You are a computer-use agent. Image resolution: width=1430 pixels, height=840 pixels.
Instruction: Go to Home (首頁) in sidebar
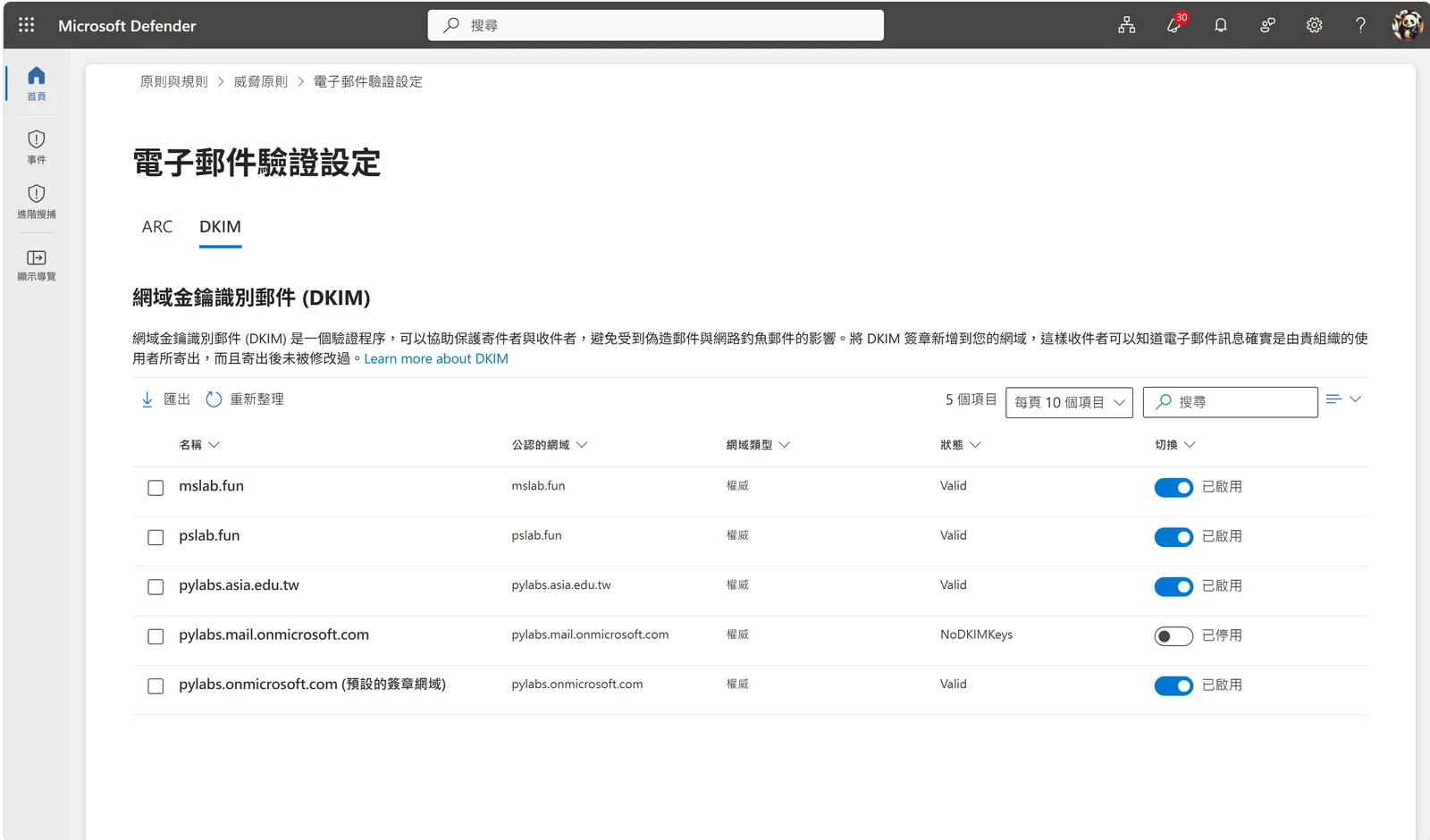tap(37, 83)
